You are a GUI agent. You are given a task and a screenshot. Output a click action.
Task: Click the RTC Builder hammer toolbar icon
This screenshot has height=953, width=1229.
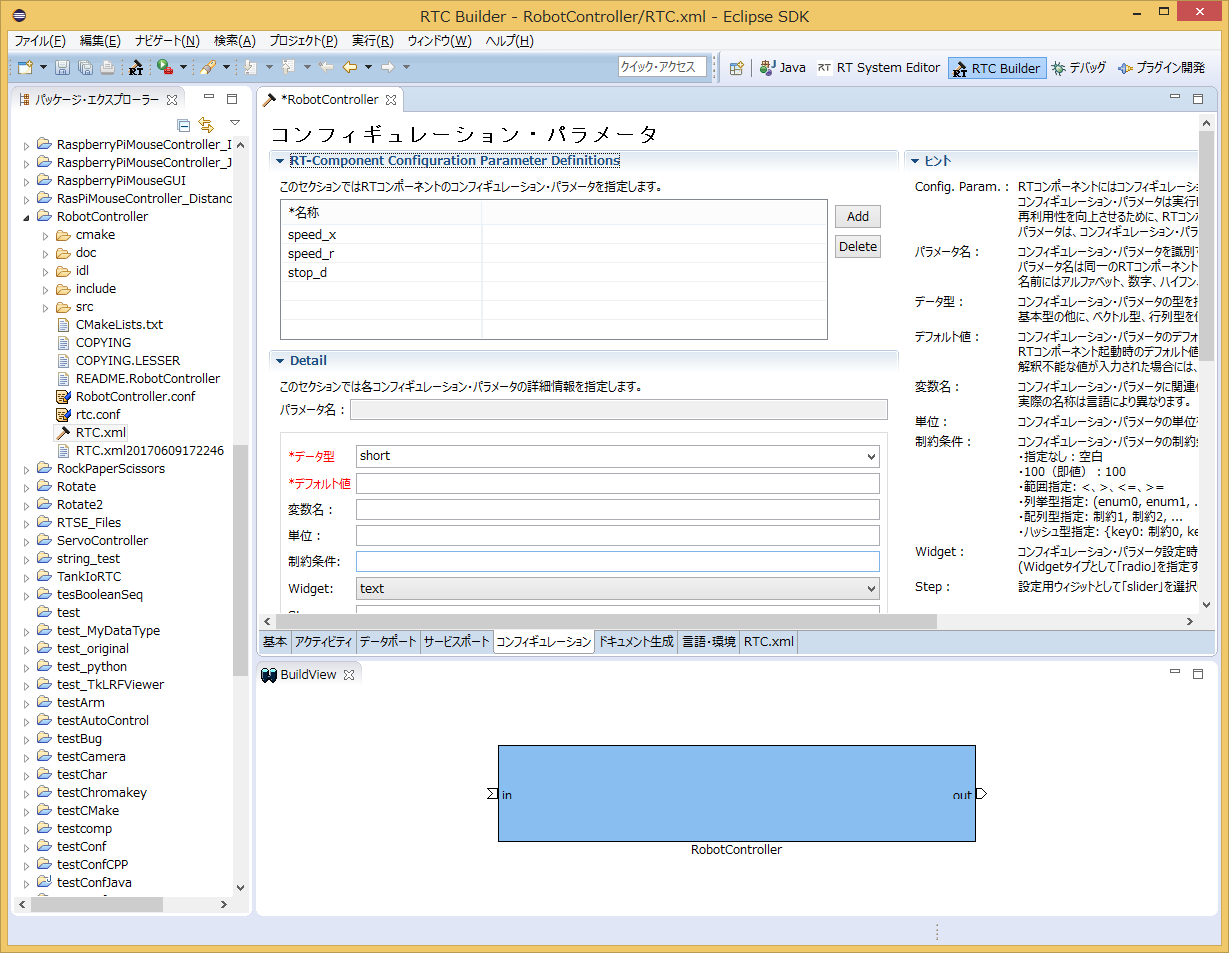click(135, 68)
